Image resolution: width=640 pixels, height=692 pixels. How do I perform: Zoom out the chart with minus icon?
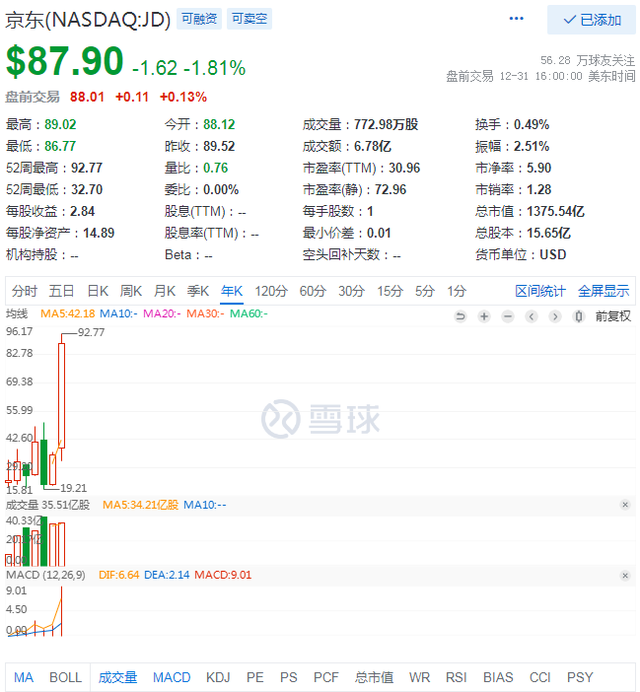507,316
